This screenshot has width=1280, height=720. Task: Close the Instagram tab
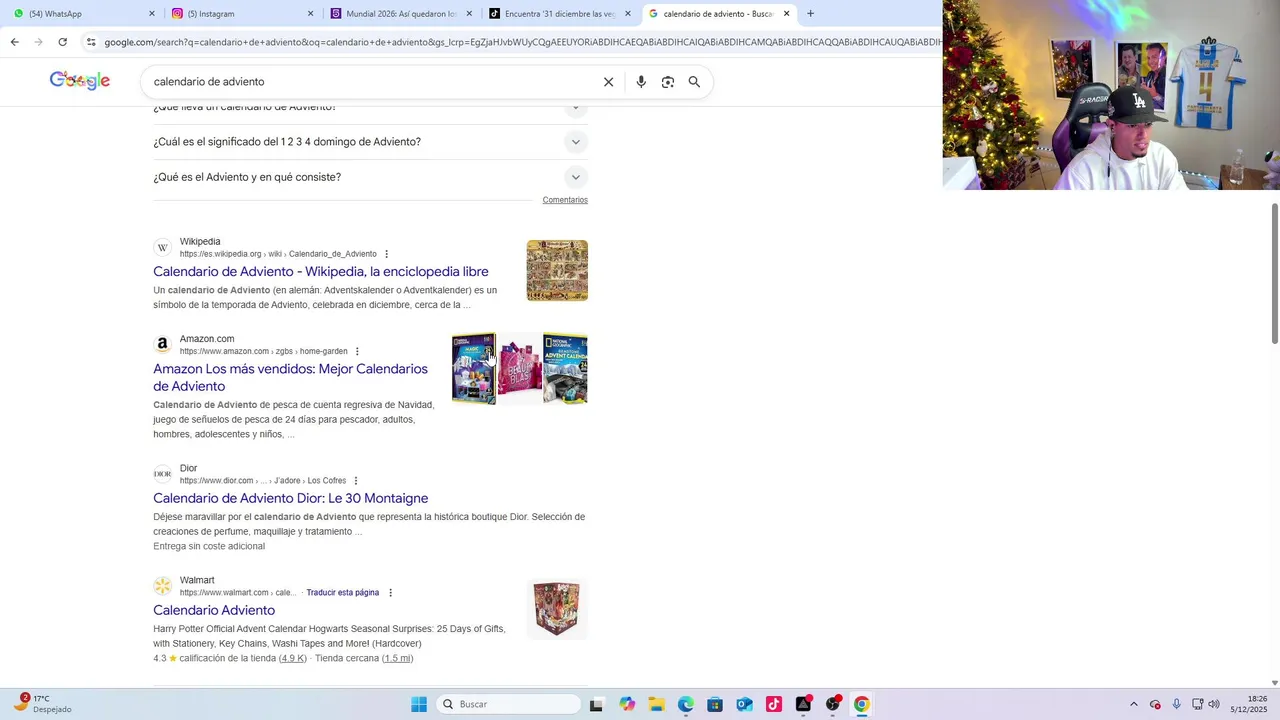click(310, 14)
